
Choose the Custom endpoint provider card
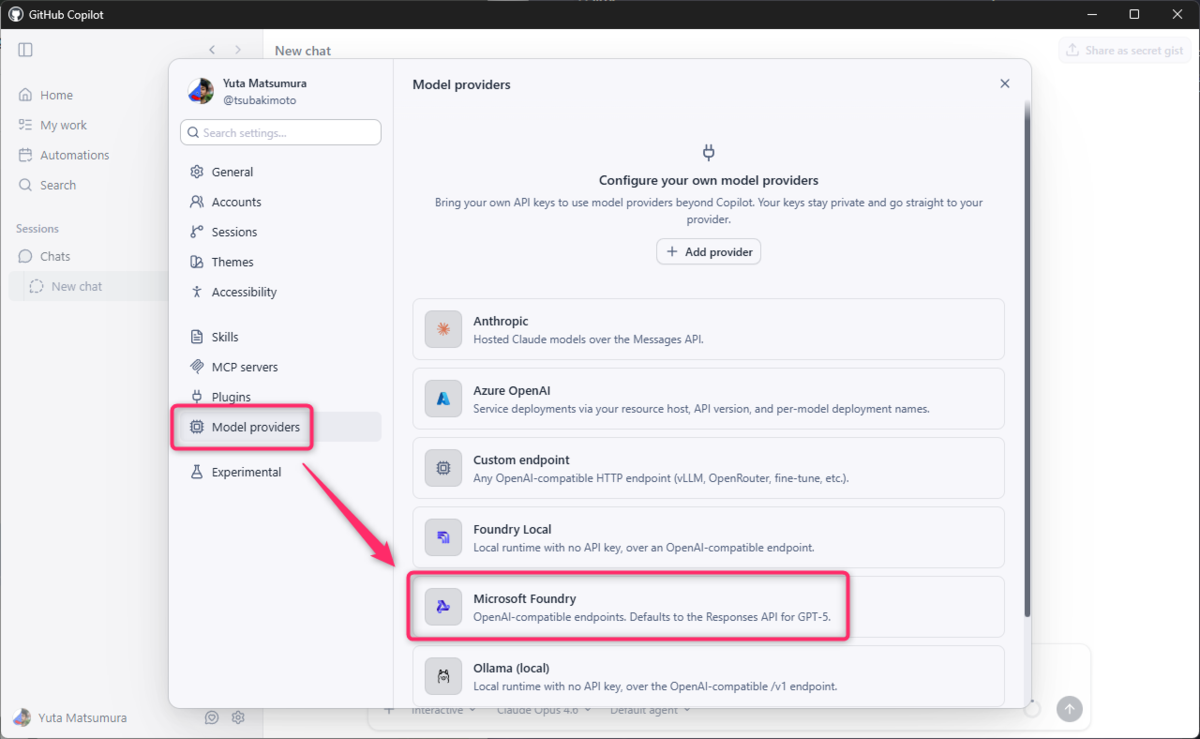pyautogui.click(x=708, y=468)
